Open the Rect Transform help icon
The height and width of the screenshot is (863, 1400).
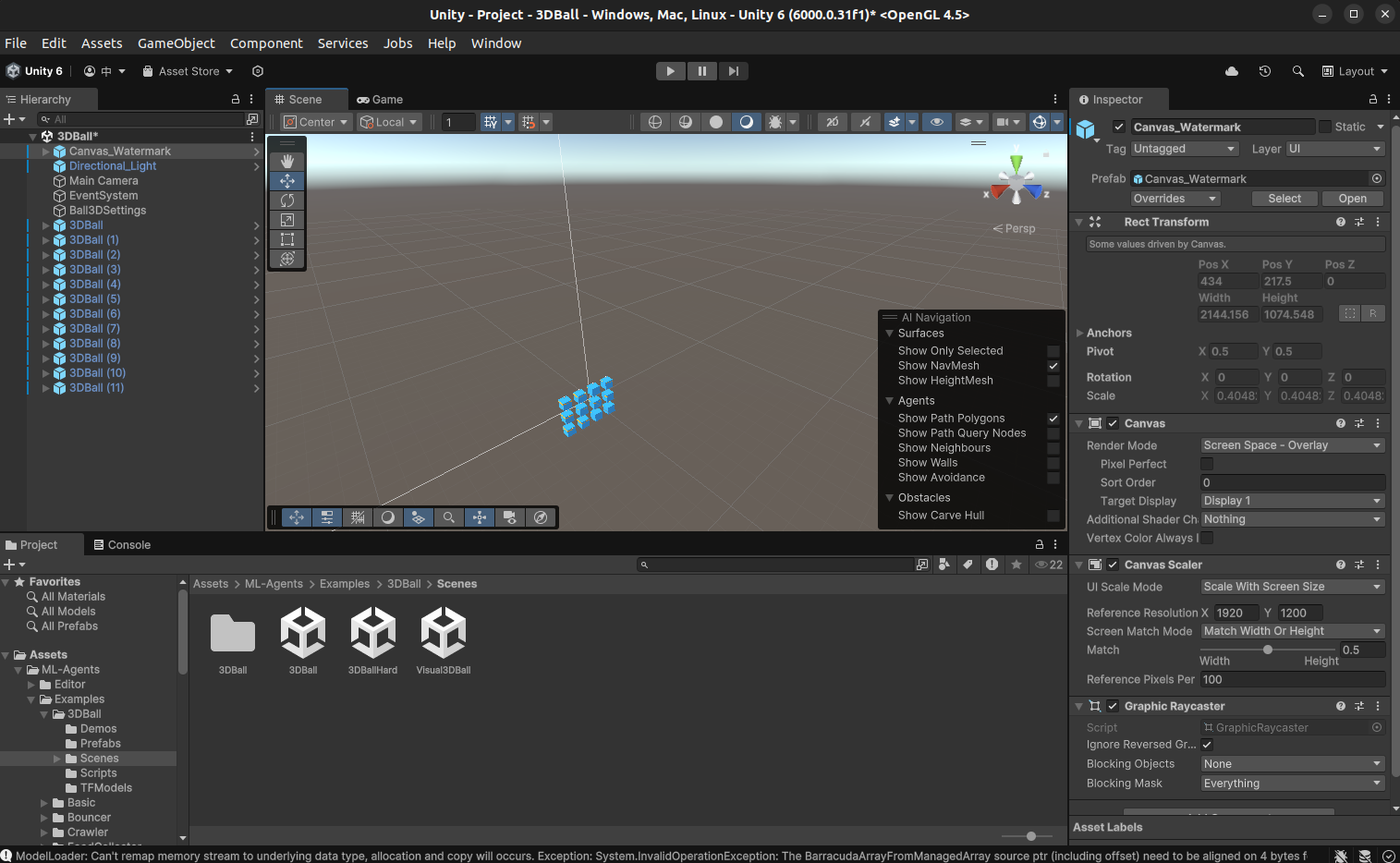(x=1341, y=222)
